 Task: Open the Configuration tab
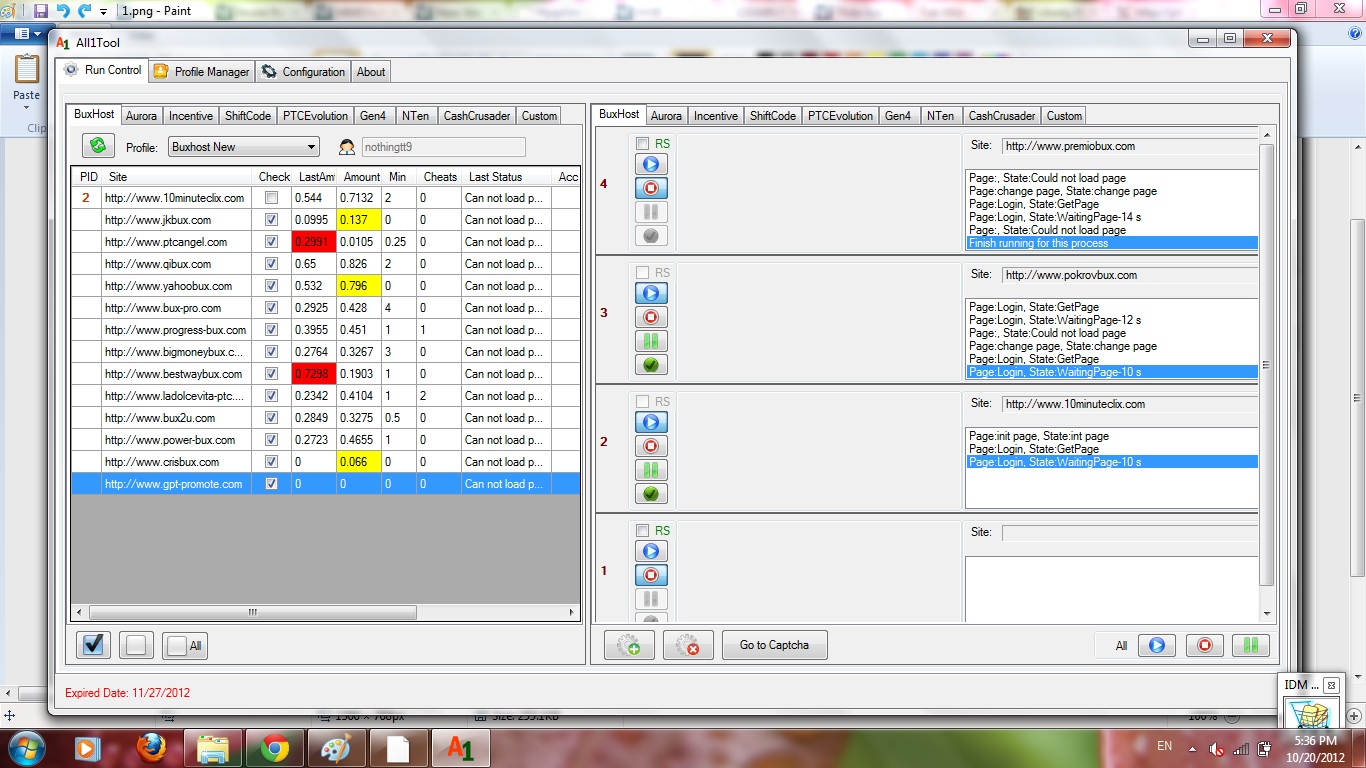pyautogui.click(x=303, y=71)
